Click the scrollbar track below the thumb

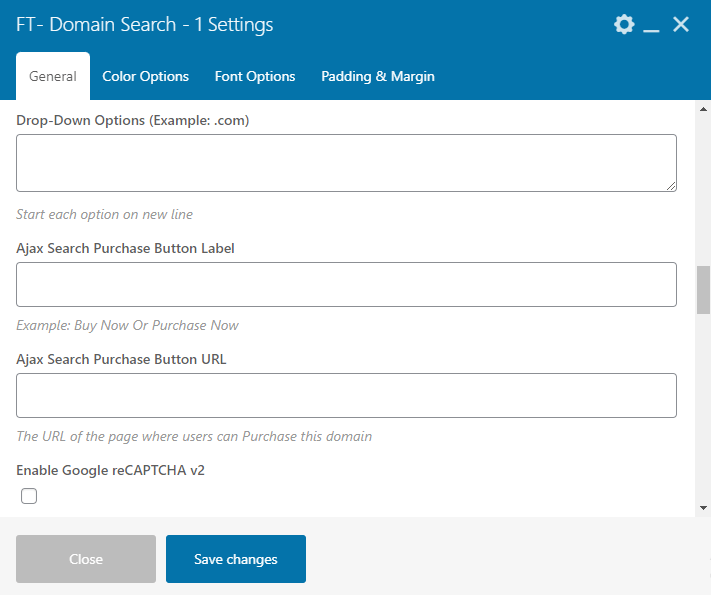pyautogui.click(x=703, y=410)
